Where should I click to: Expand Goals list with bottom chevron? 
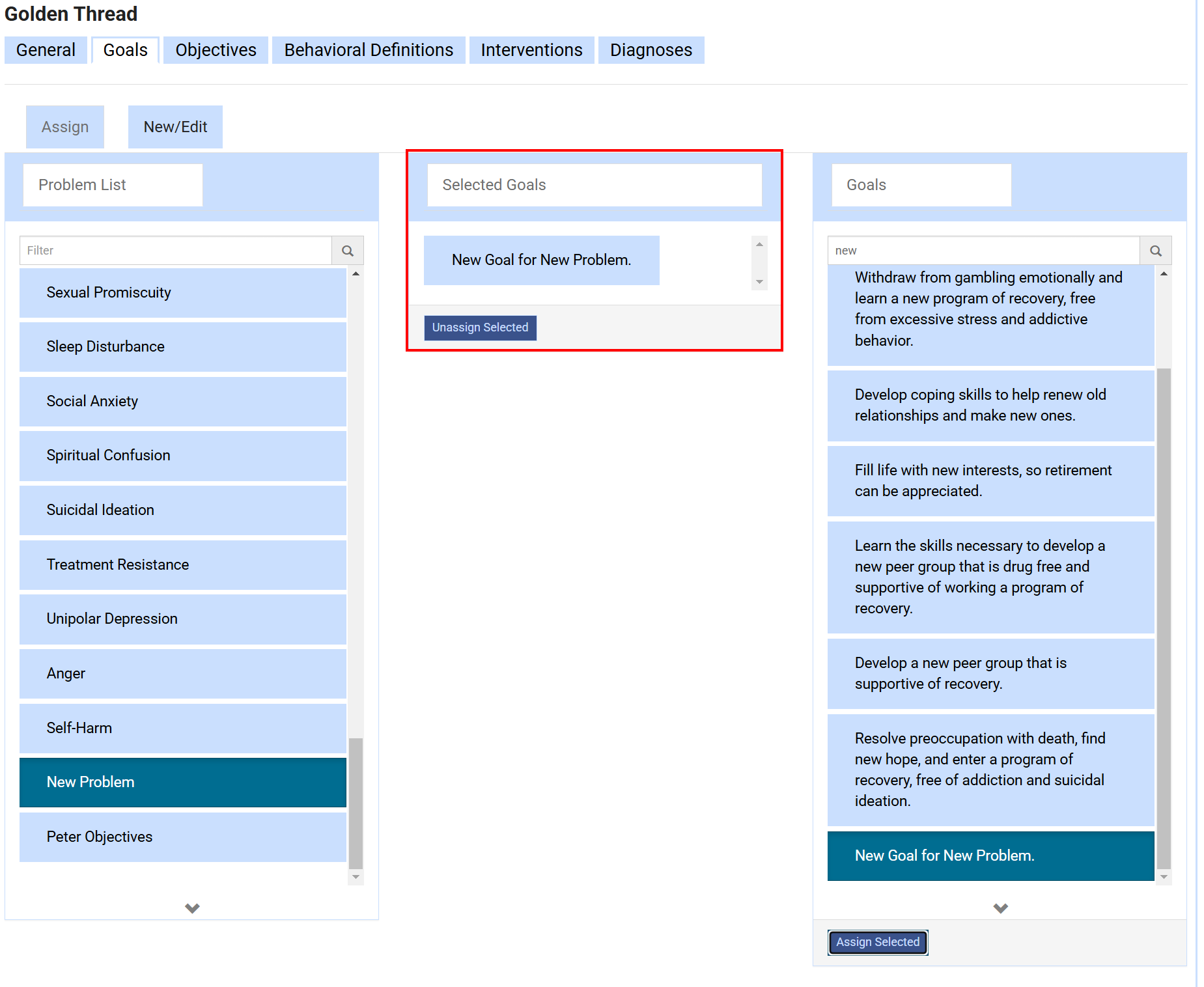1000,908
